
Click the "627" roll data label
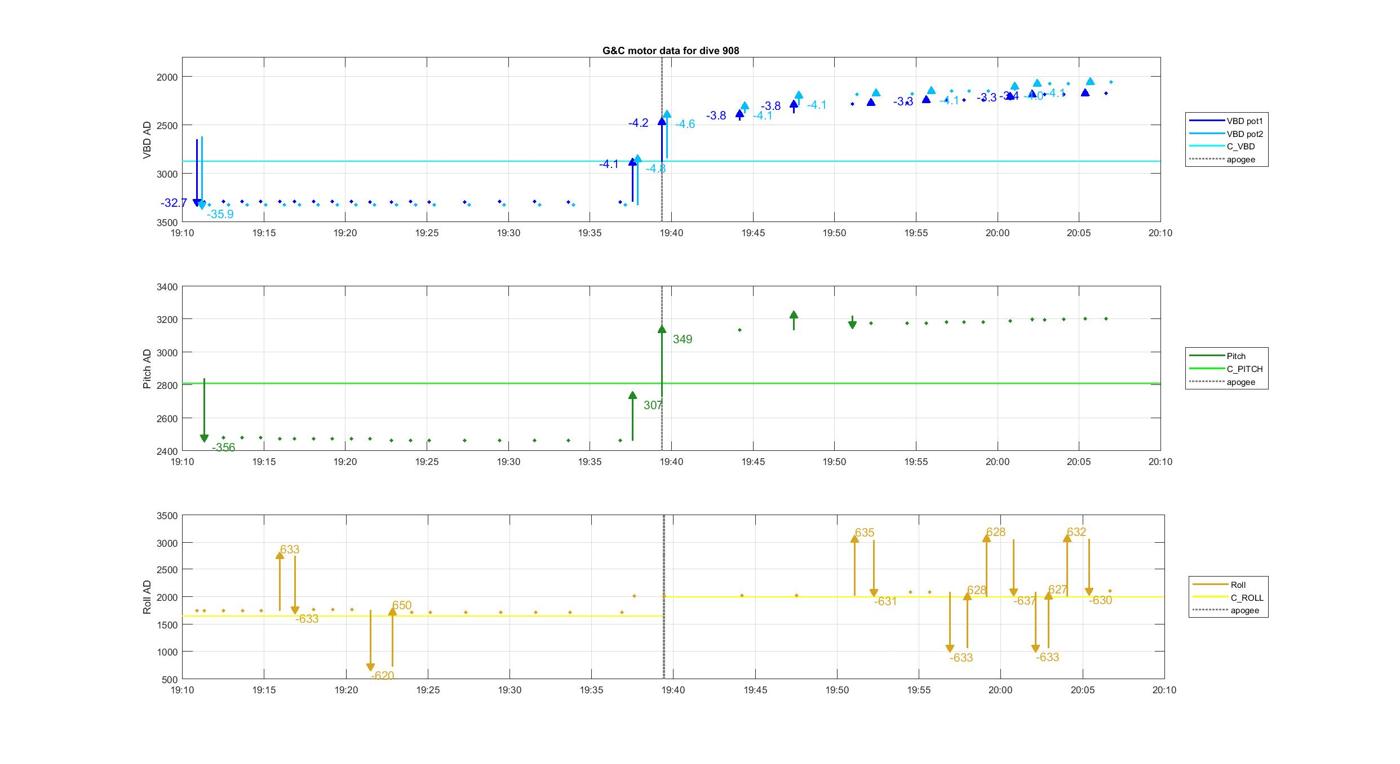tap(1058, 590)
